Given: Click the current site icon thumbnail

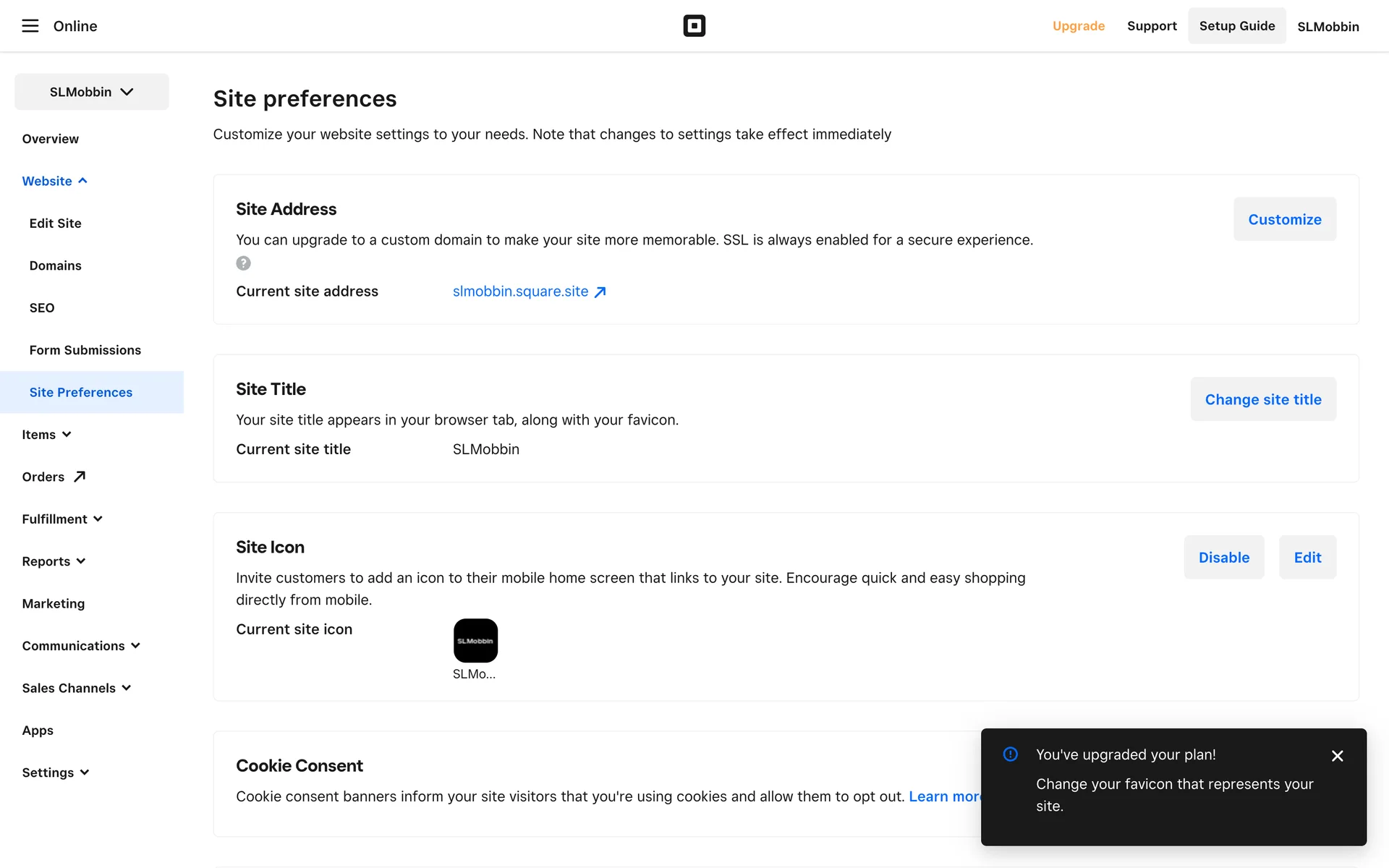Looking at the screenshot, I should (x=475, y=640).
